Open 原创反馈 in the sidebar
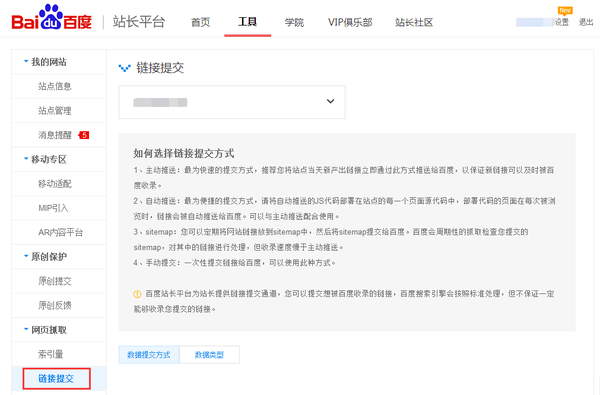This screenshot has height=395, width=600. click(55, 305)
